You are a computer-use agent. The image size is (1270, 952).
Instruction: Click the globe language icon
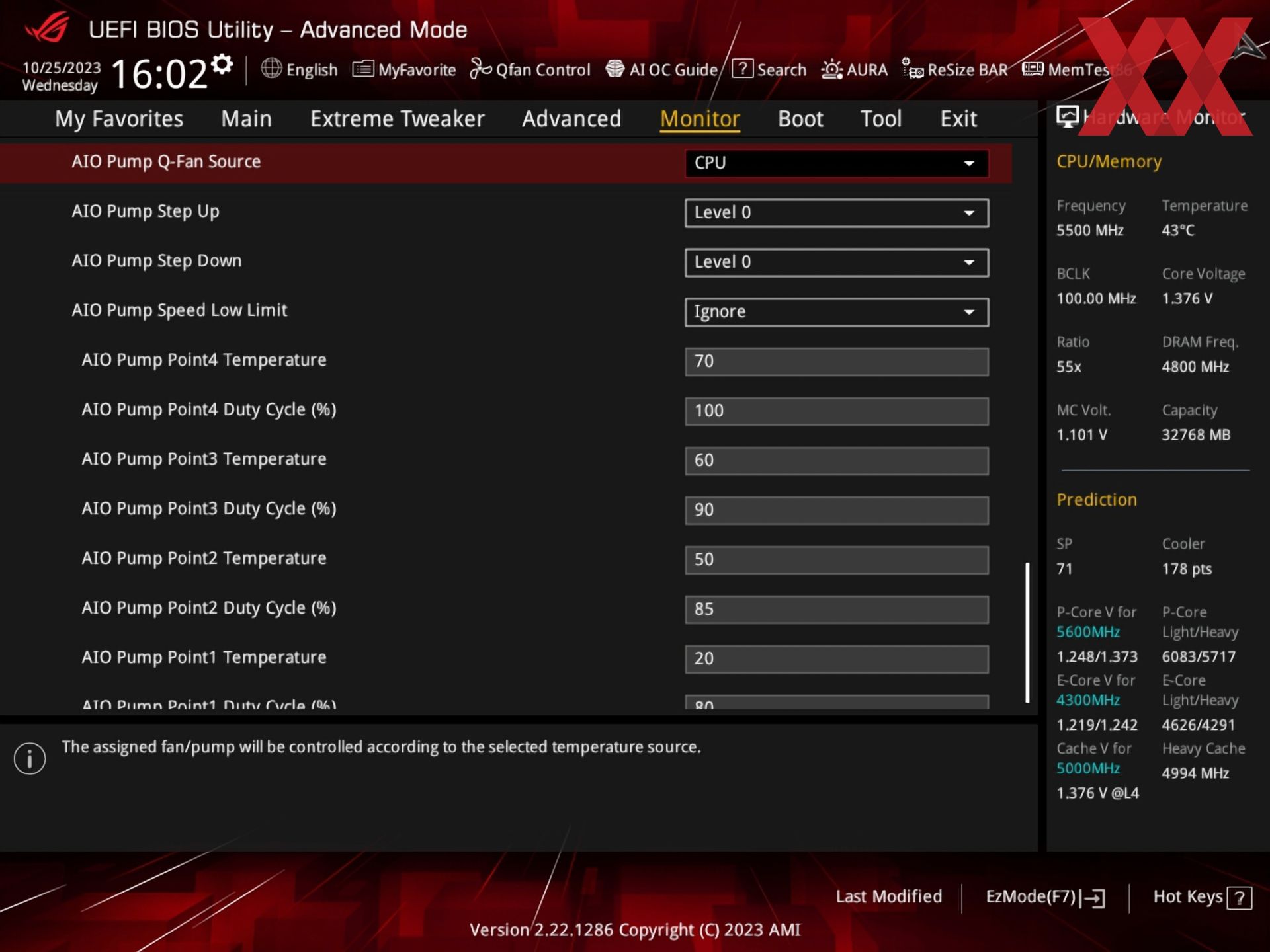[271, 69]
